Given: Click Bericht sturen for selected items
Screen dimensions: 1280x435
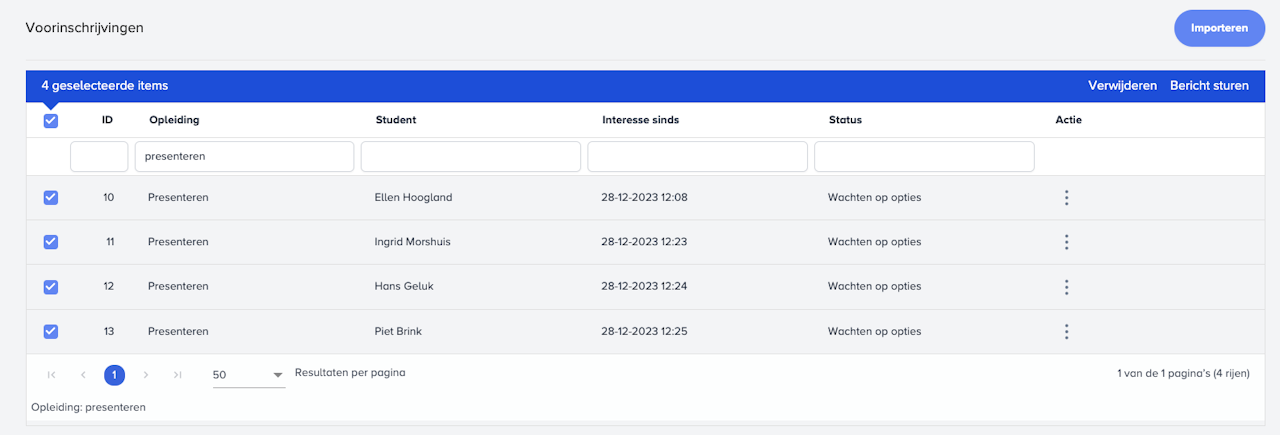Looking at the screenshot, I should (1209, 86).
